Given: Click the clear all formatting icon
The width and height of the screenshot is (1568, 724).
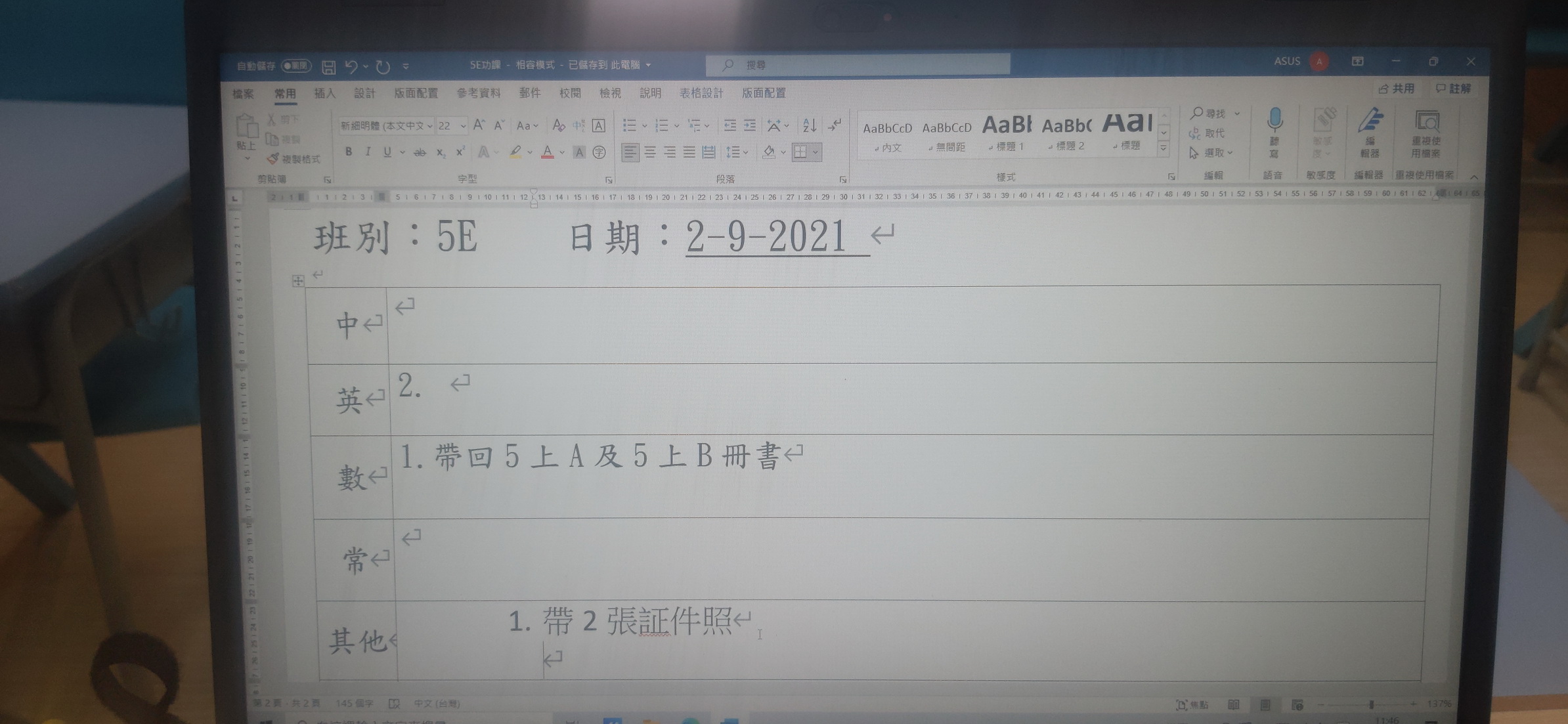Looking at the screenshot, I should click(x=558, y=125).
